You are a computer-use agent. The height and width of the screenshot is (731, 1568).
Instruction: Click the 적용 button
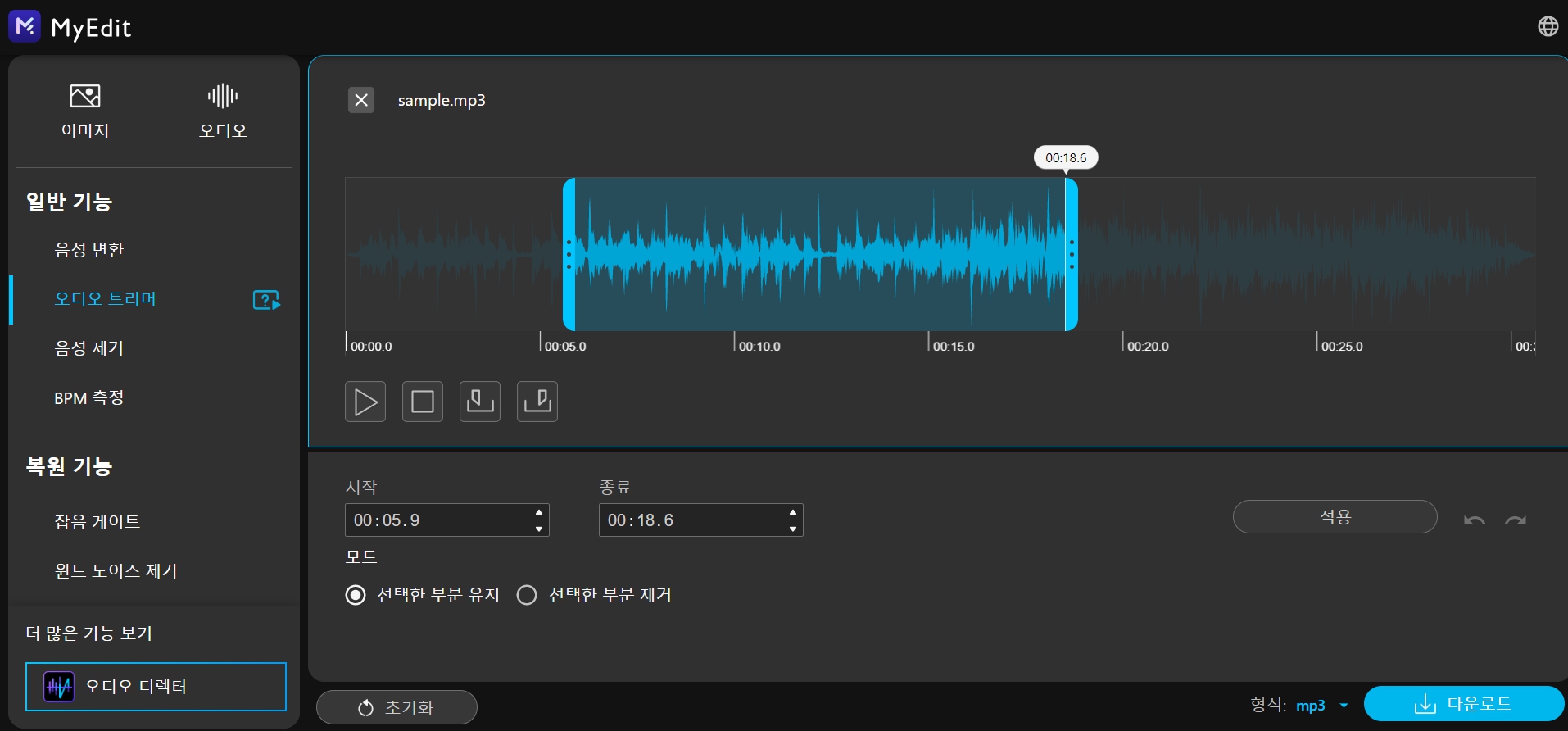(1335, 517)
